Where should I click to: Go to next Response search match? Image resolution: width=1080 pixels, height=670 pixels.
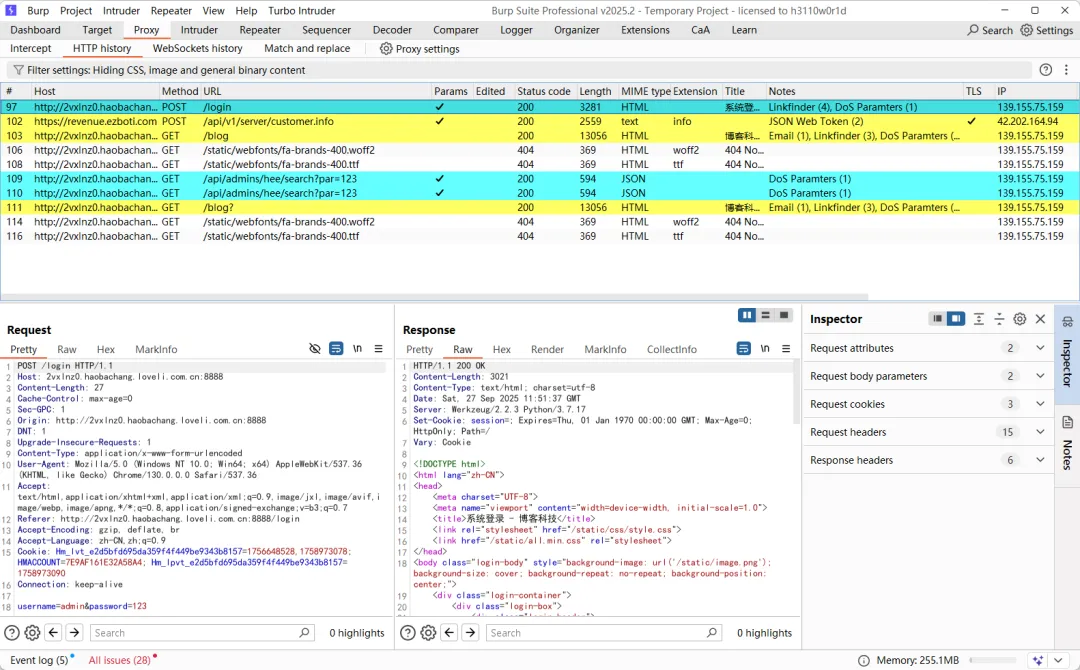tap(470, 632)
